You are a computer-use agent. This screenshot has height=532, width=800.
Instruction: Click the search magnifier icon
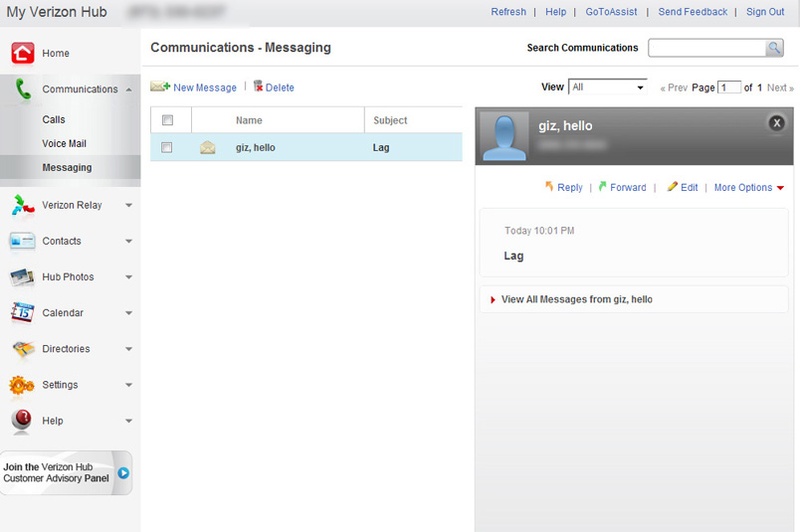(774, 48)
